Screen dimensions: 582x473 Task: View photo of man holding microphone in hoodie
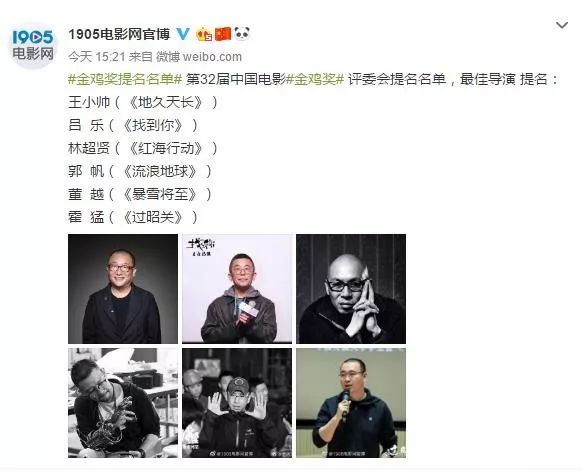[237, 288]
